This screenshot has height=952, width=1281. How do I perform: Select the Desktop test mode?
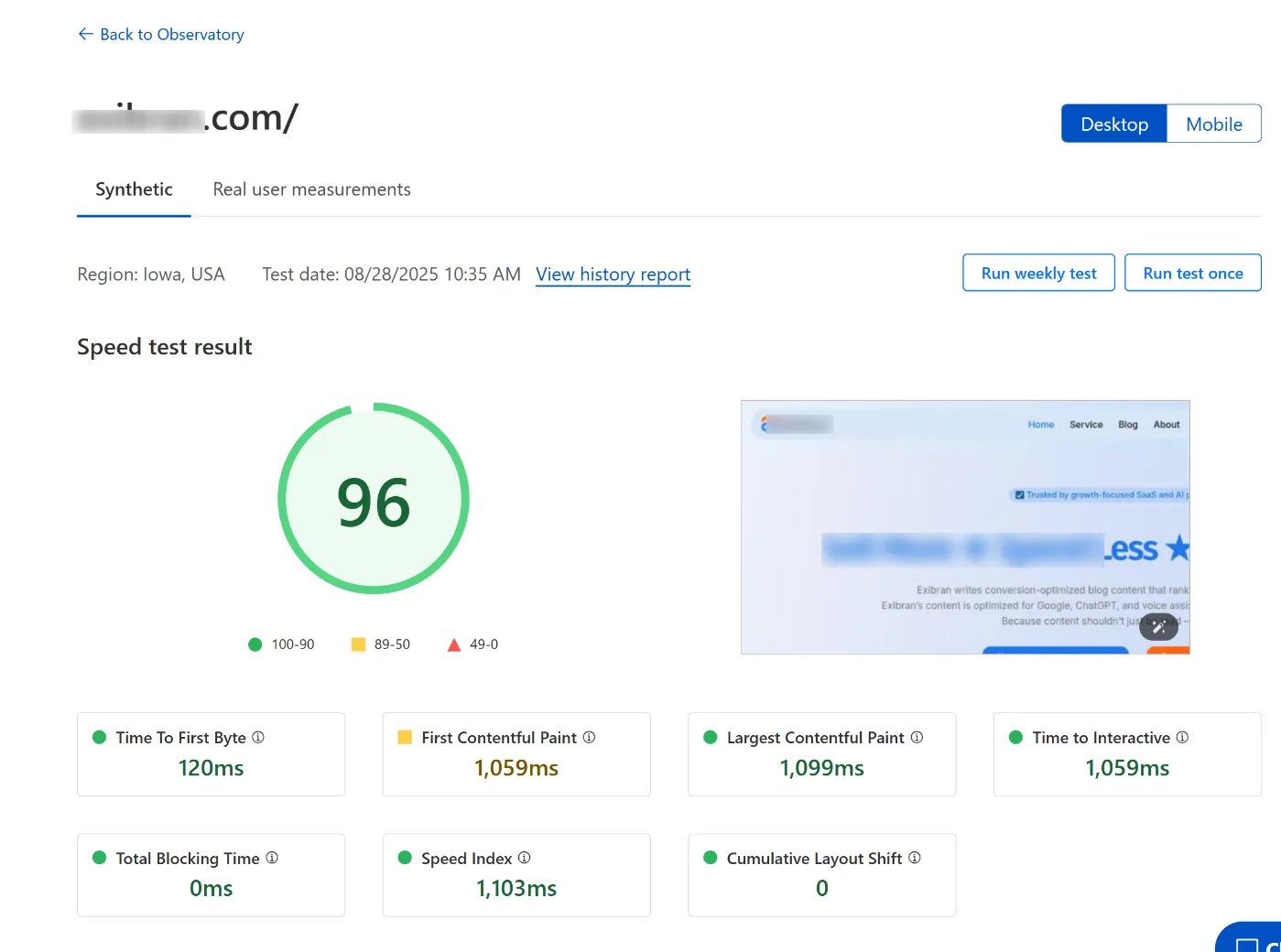tap(1113, 124)
